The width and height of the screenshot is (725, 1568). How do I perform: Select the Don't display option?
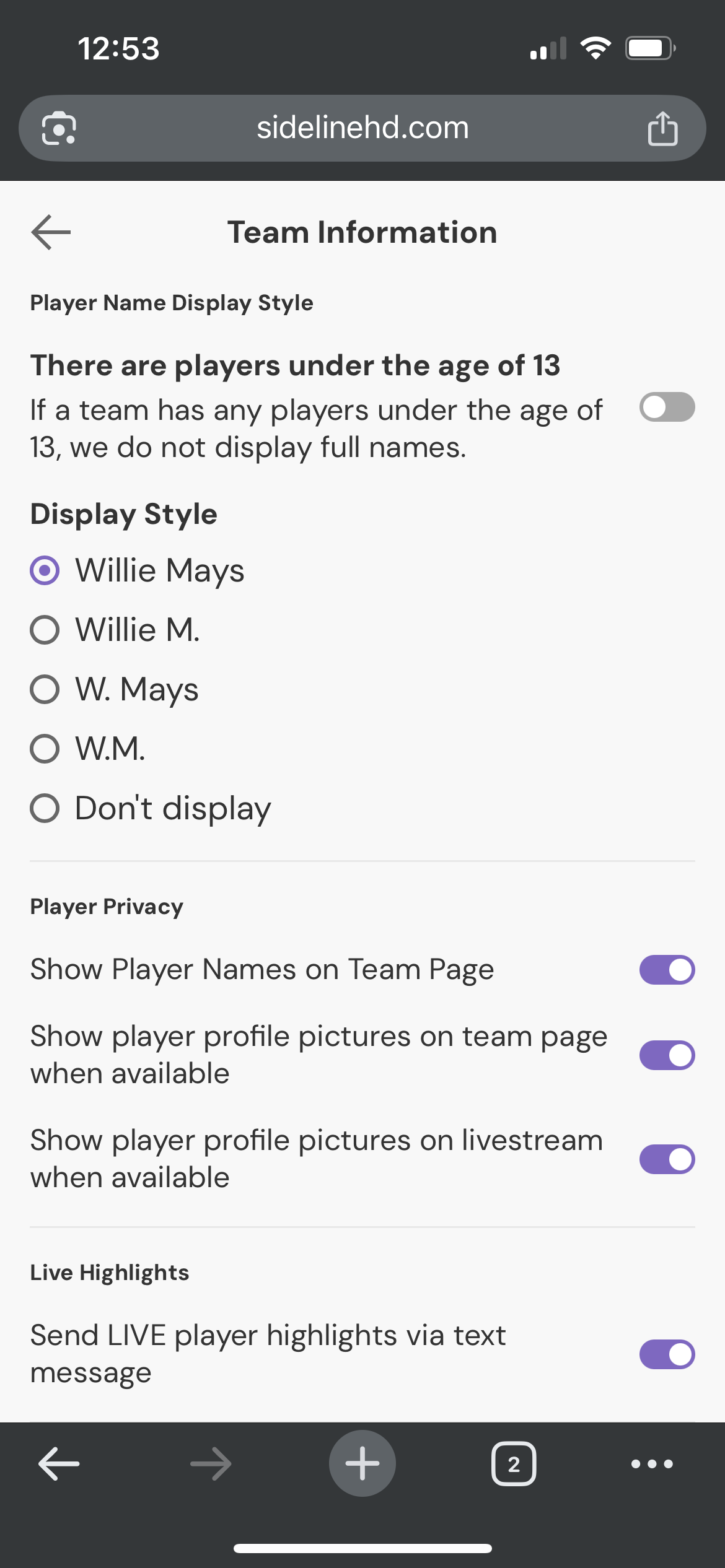point(45,808)
